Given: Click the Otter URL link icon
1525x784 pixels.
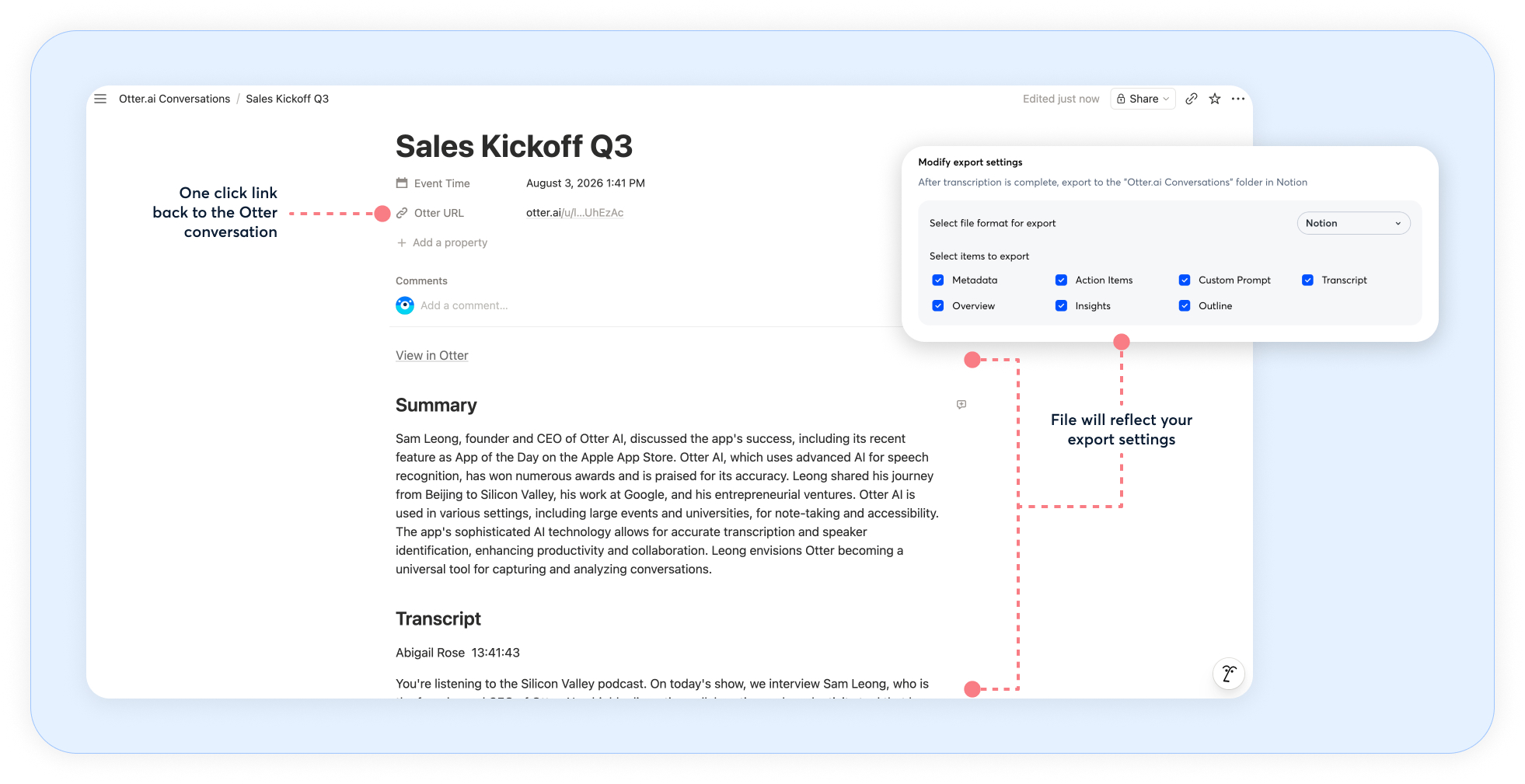Looking at the screenshot, I should tap(402, 213).
